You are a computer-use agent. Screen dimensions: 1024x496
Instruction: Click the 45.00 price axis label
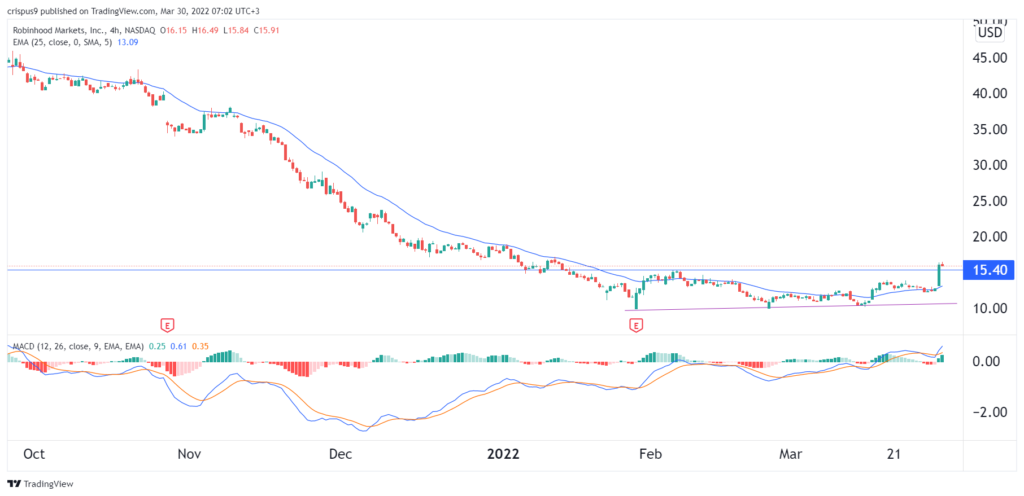coord(992,58)
